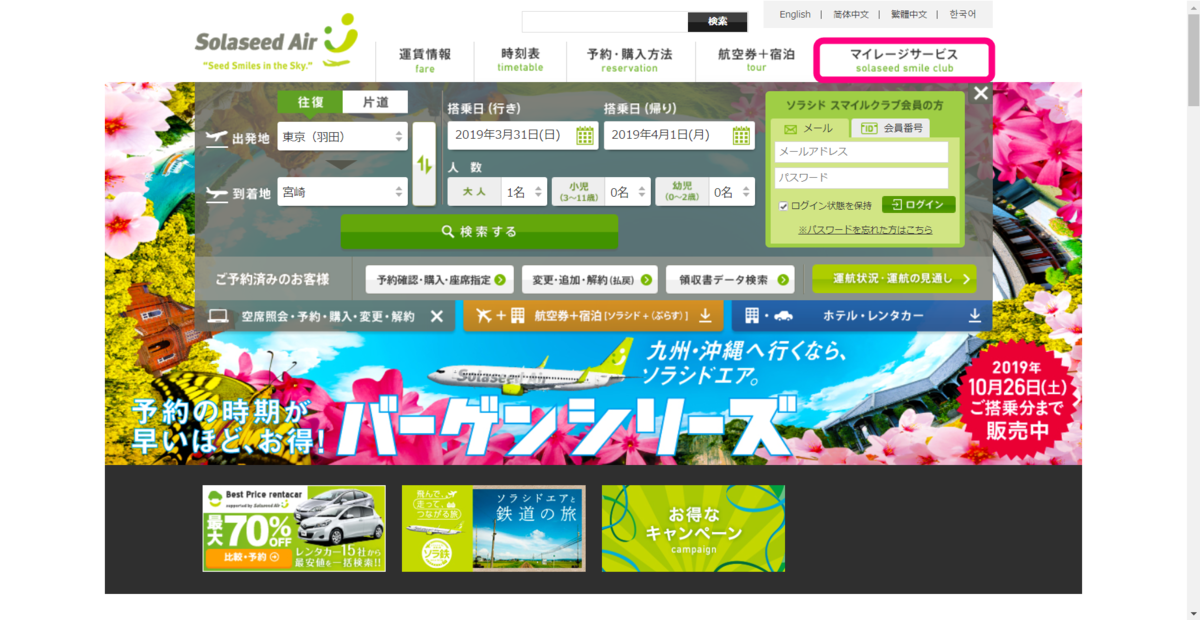Click the chevron on 運航状況・運航の見通し button
The width and height of the screenshot is (1200, 620).
[966, 279]
